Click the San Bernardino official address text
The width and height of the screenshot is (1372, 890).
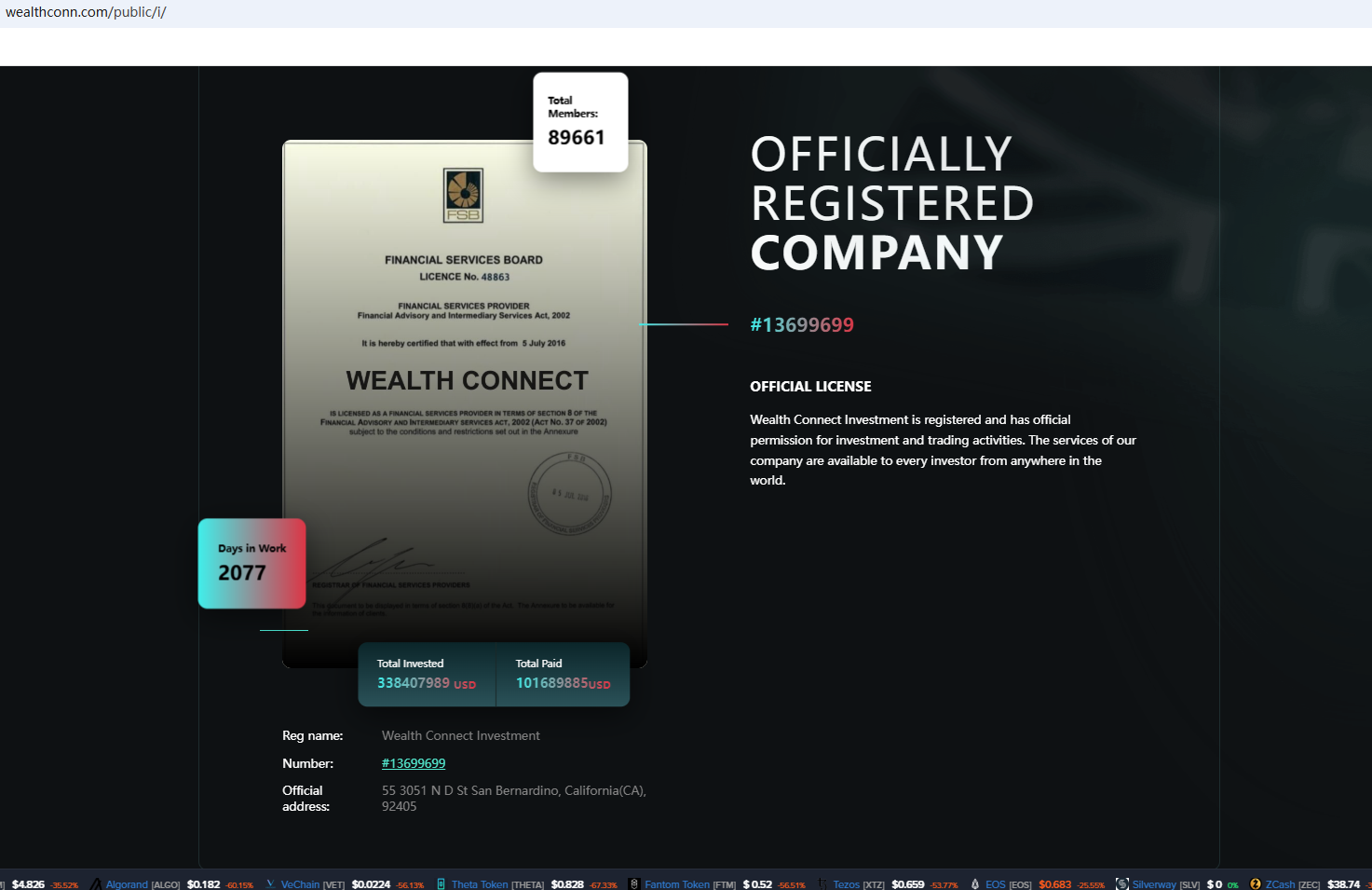point(514,798)
